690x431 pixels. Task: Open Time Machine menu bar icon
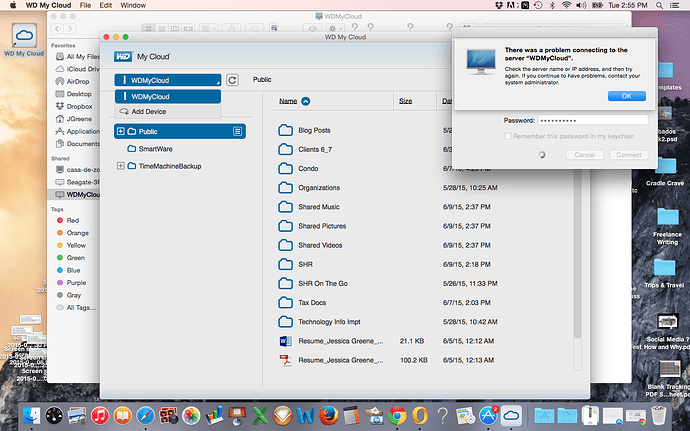(538, 5)
